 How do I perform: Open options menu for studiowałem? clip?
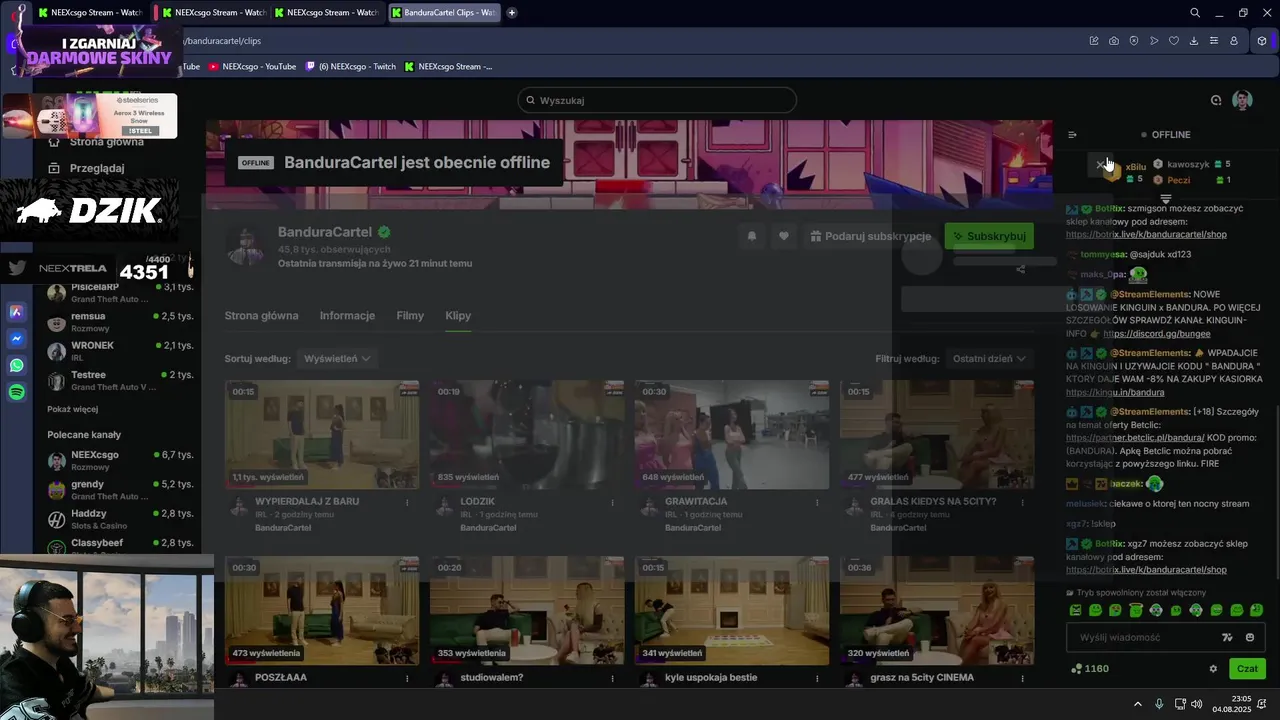click(x=612, y=678)
